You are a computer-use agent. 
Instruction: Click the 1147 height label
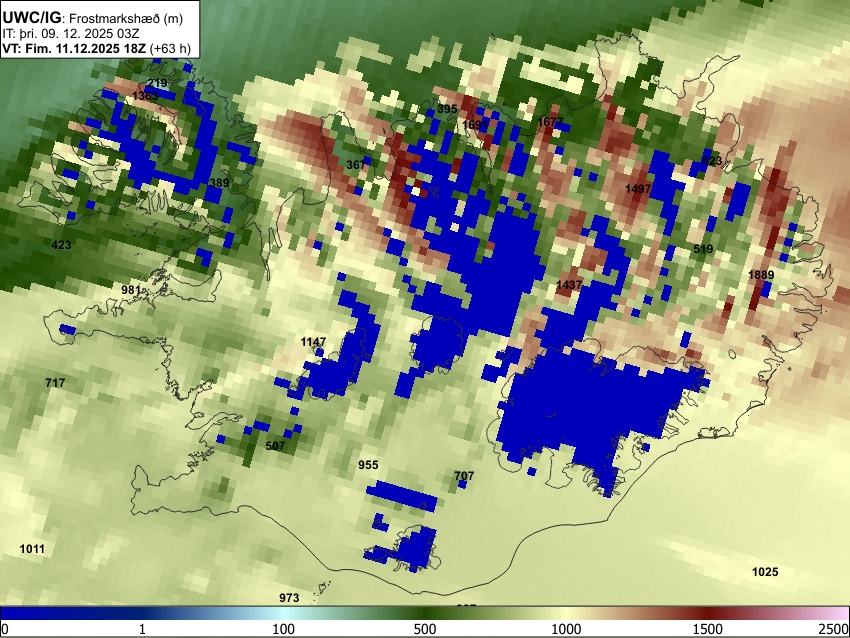click(x=313, y=342)
